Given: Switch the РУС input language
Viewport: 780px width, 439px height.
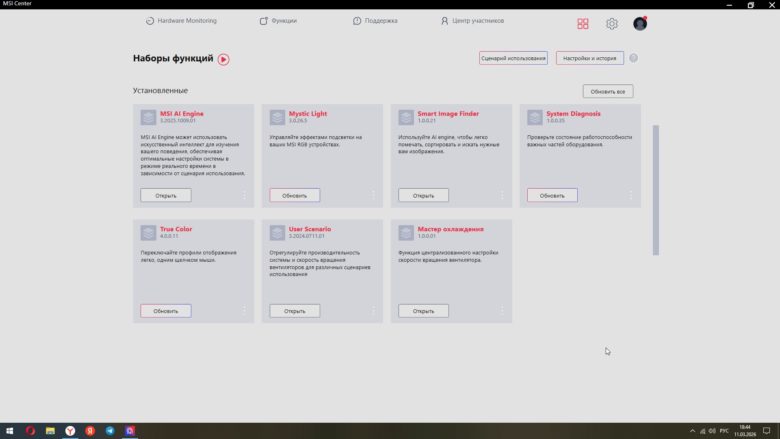Looking at the screenshot, I should [x=724, y=431].
